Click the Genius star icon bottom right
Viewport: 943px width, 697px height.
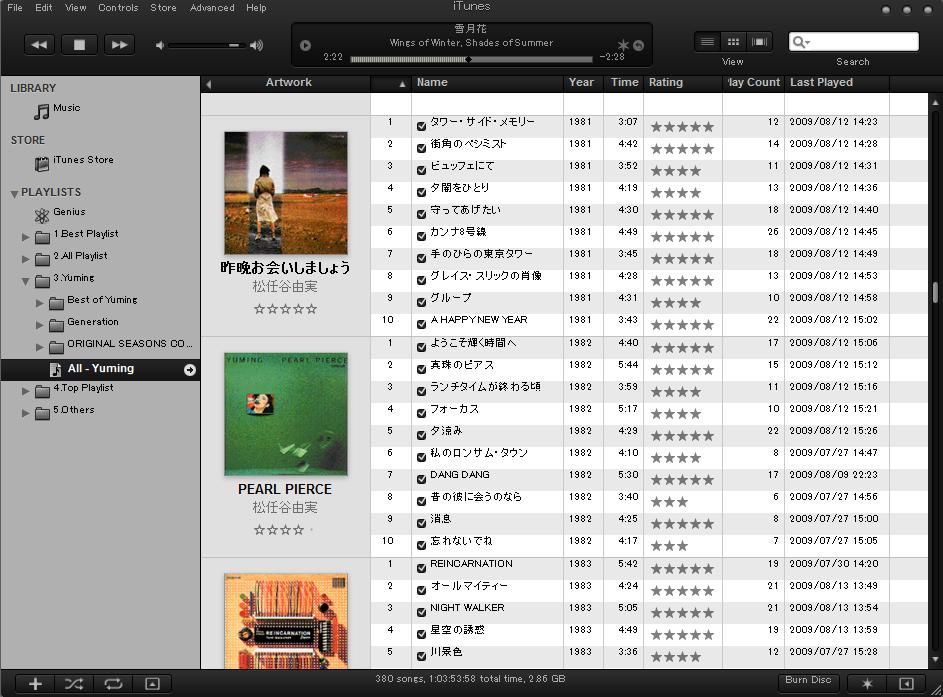pyautogui.click(x=867, y=684)
